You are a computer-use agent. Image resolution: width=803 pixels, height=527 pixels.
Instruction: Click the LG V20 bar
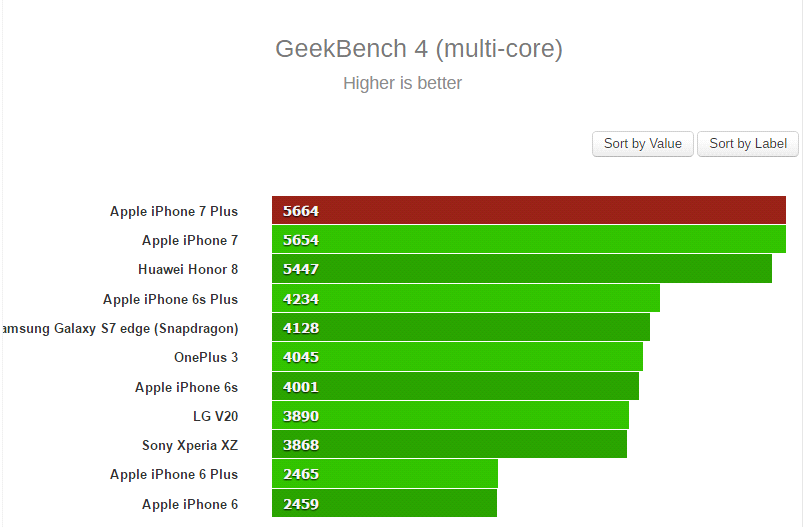point(450,415)
